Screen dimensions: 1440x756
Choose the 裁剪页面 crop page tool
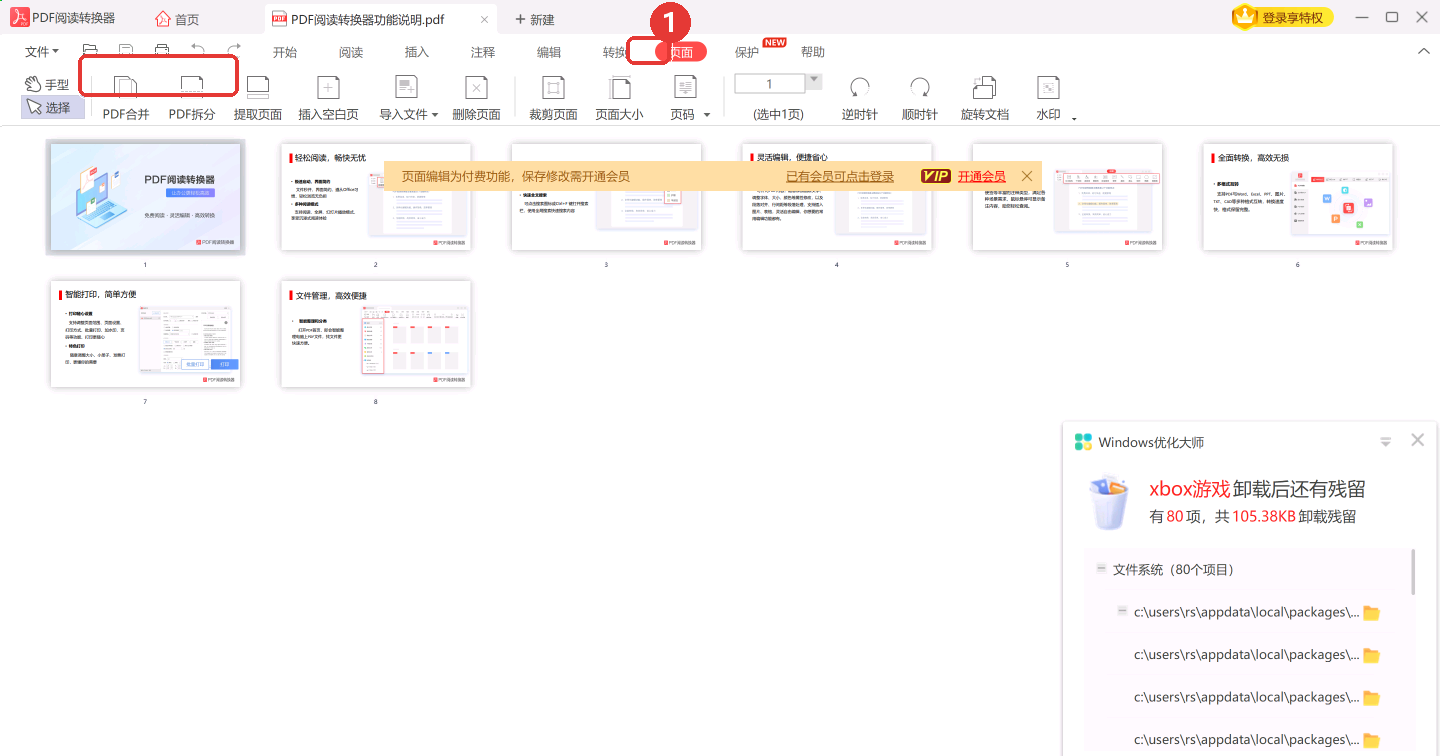click(x=553, y=99)
